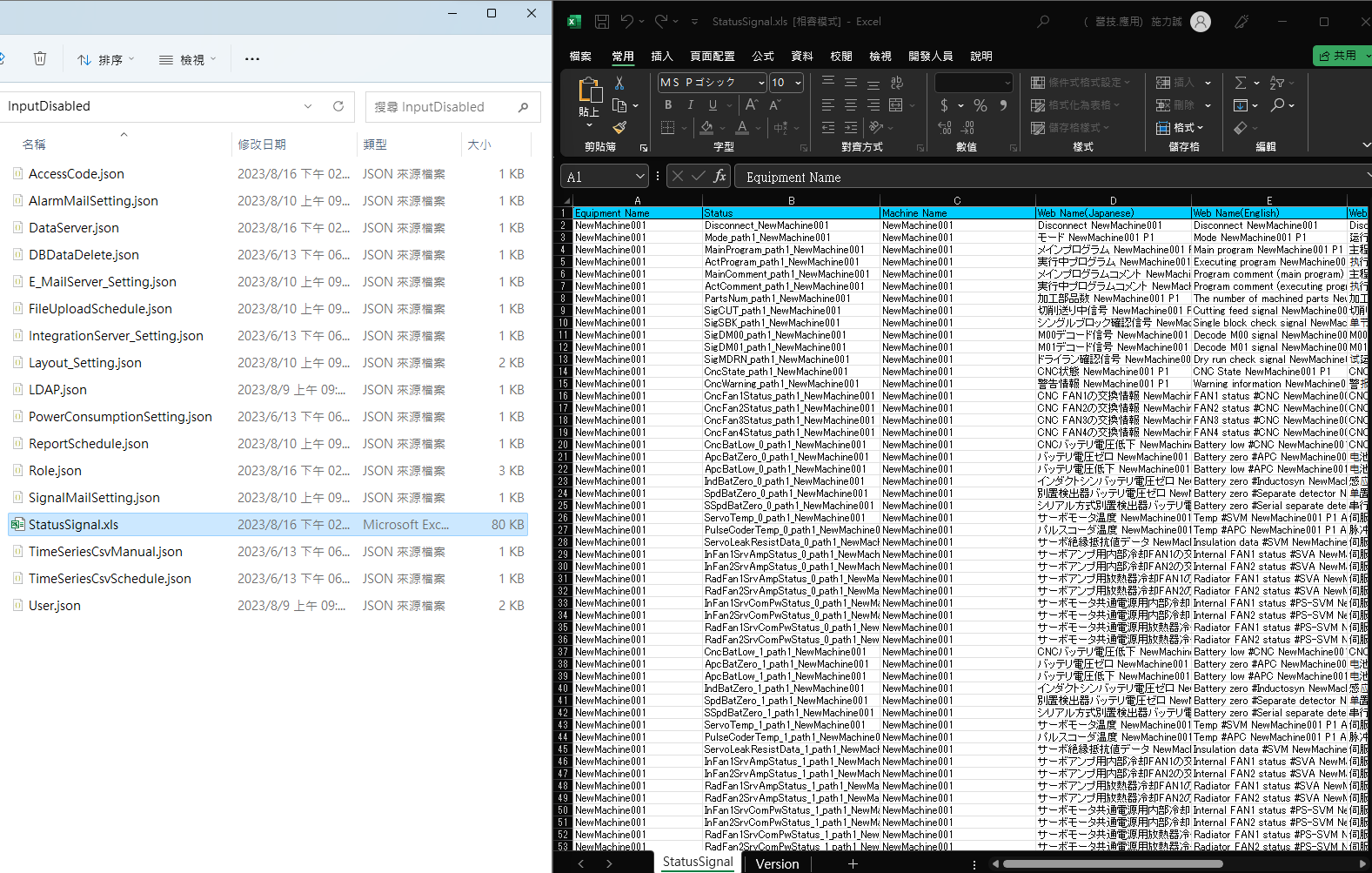Image resolution: width=1372 pixels, height=873 pixels.
Task: Click the cell borders icon
Action: (667, 128)
